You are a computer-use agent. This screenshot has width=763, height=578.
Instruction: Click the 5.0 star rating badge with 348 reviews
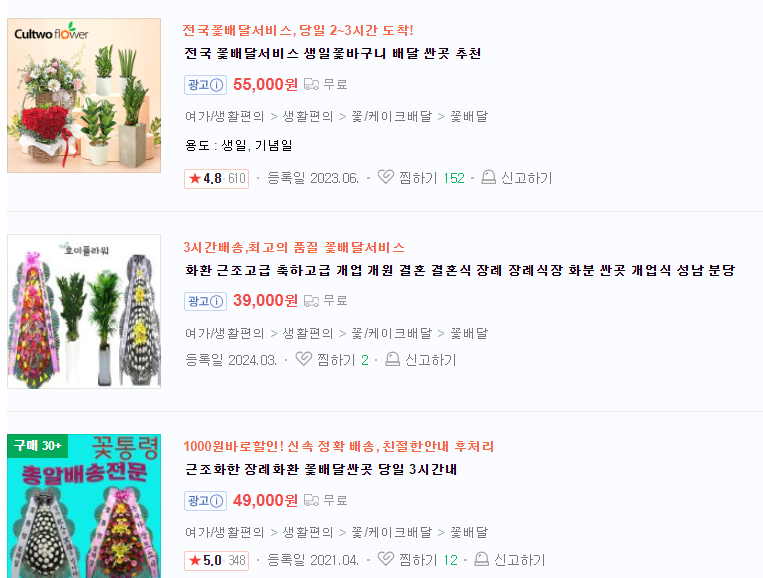217,560
